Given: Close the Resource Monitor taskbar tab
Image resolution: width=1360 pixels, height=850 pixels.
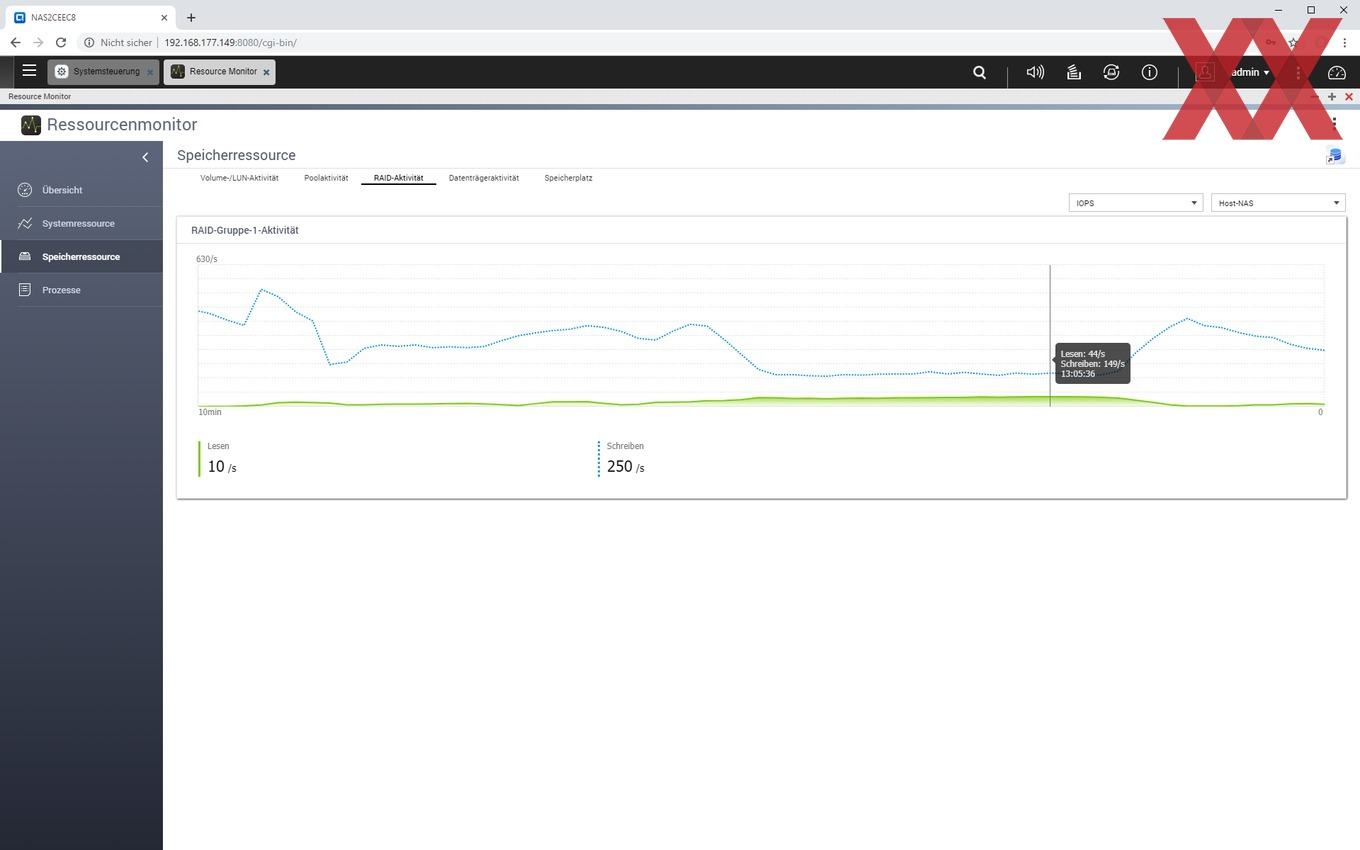Looking at the screenshot, I should pyautogui.click(x=266, y=72).
